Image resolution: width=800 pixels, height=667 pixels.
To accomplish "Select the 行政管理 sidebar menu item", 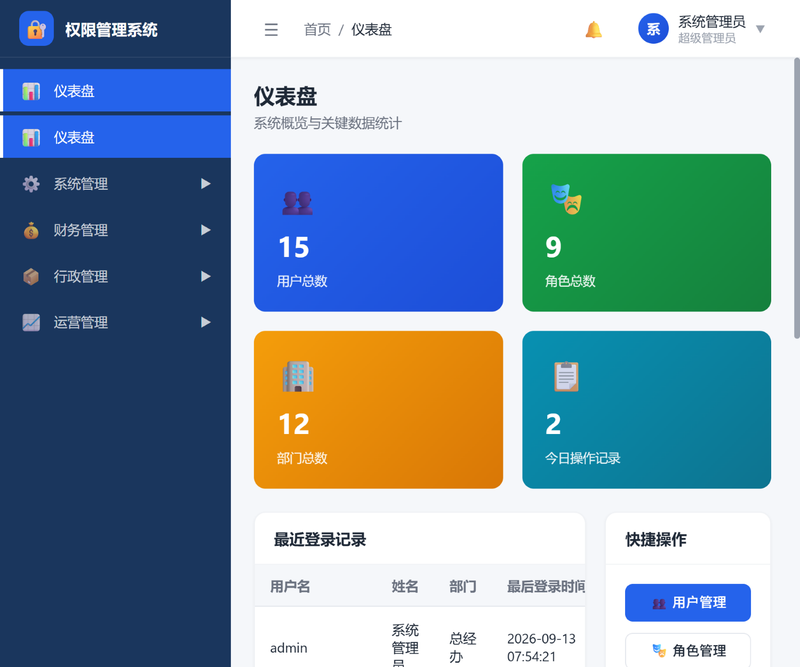I will pyautogui.click(x=117, y=277).
